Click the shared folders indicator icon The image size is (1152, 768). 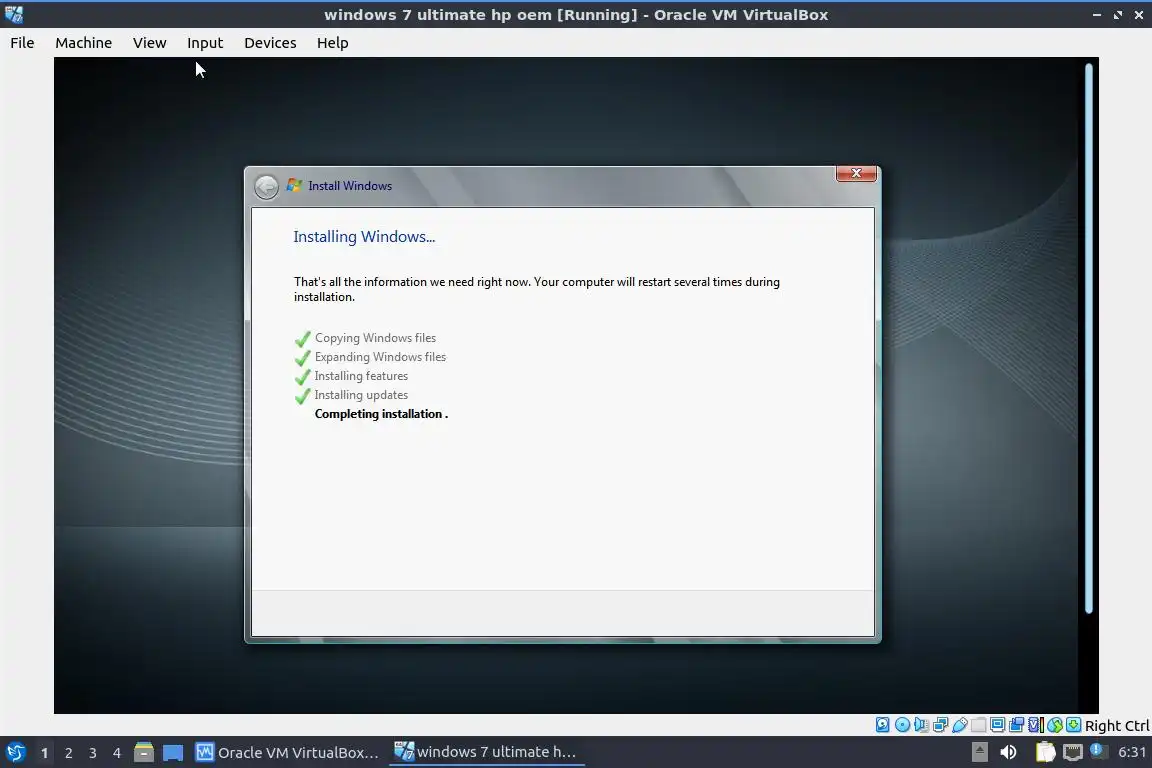coord(979,725)
